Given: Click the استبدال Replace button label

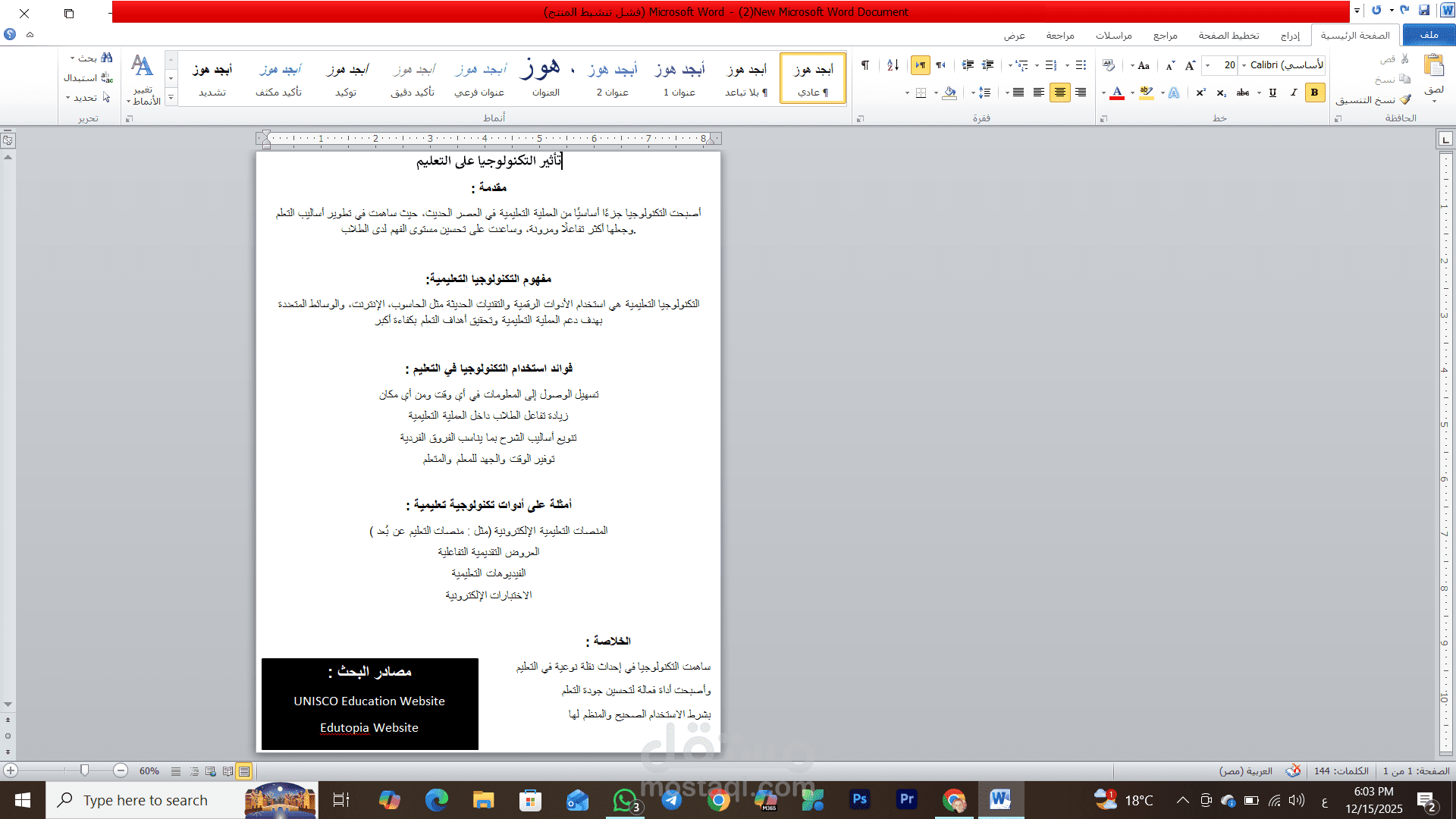Looking at the screenshot, I should click(80, 78).
